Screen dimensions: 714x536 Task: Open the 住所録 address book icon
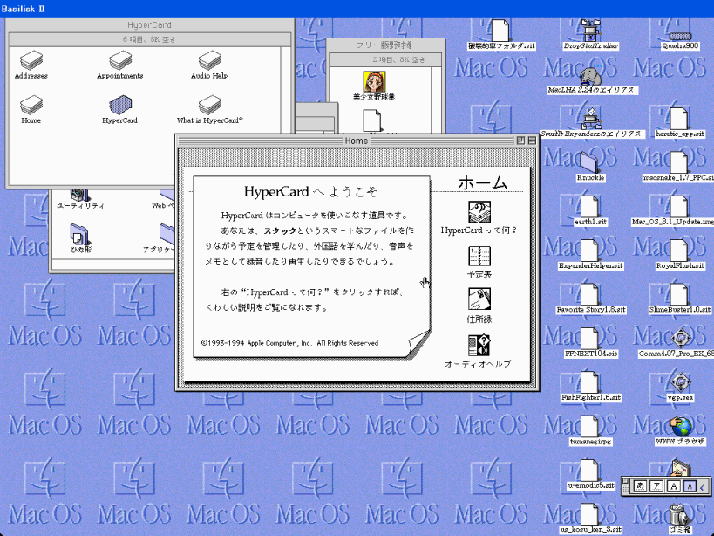[479, 299]
